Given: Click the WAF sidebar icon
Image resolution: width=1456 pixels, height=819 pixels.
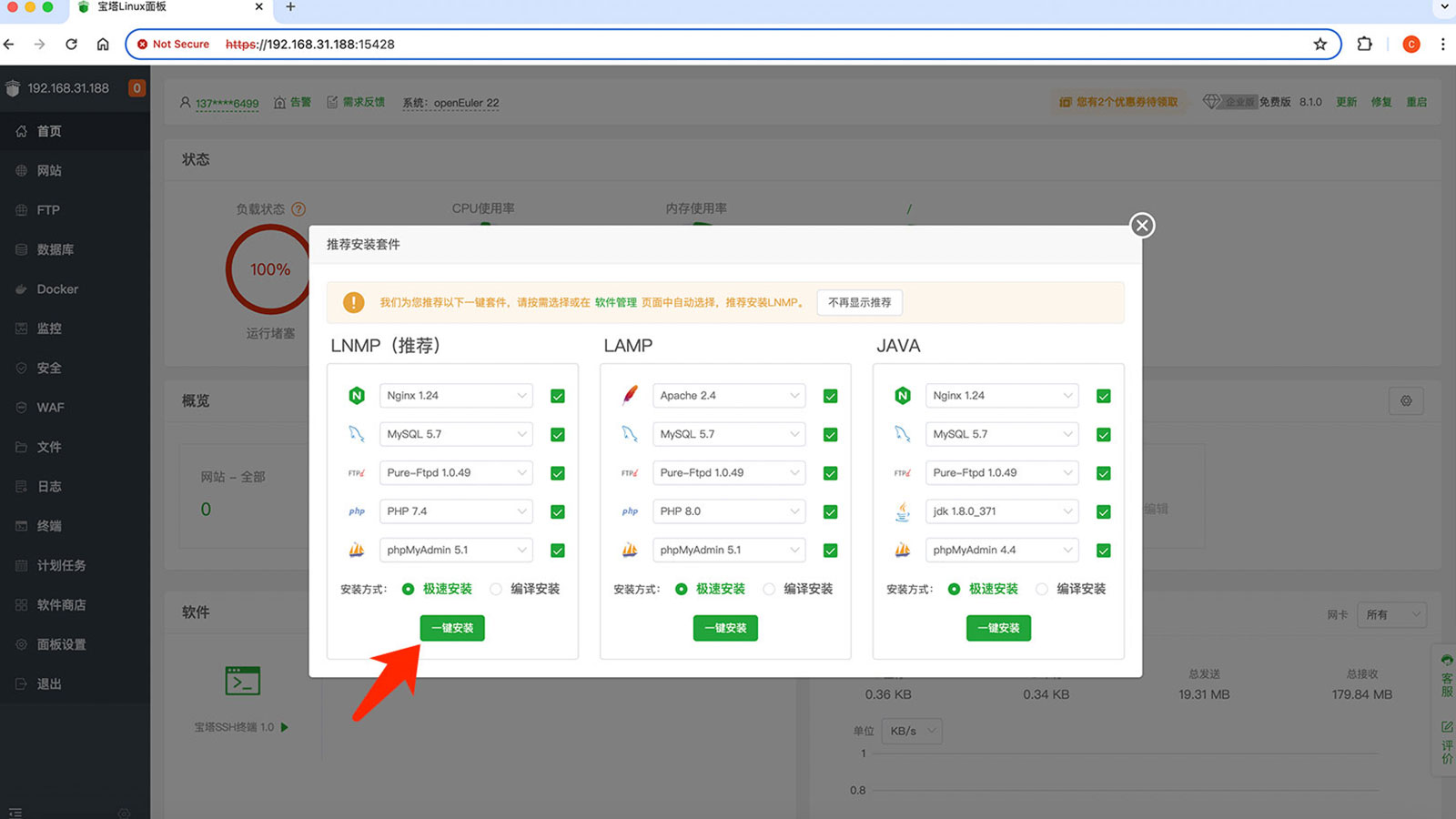Looking at the screenshot, I should (21, 407).
